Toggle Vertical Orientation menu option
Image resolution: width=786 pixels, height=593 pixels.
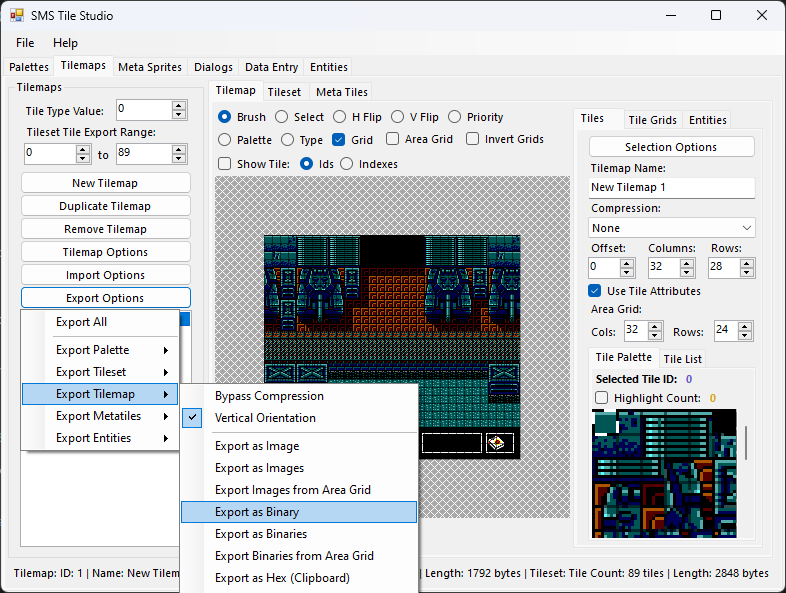pyautogui.click(x=299, y=418)
